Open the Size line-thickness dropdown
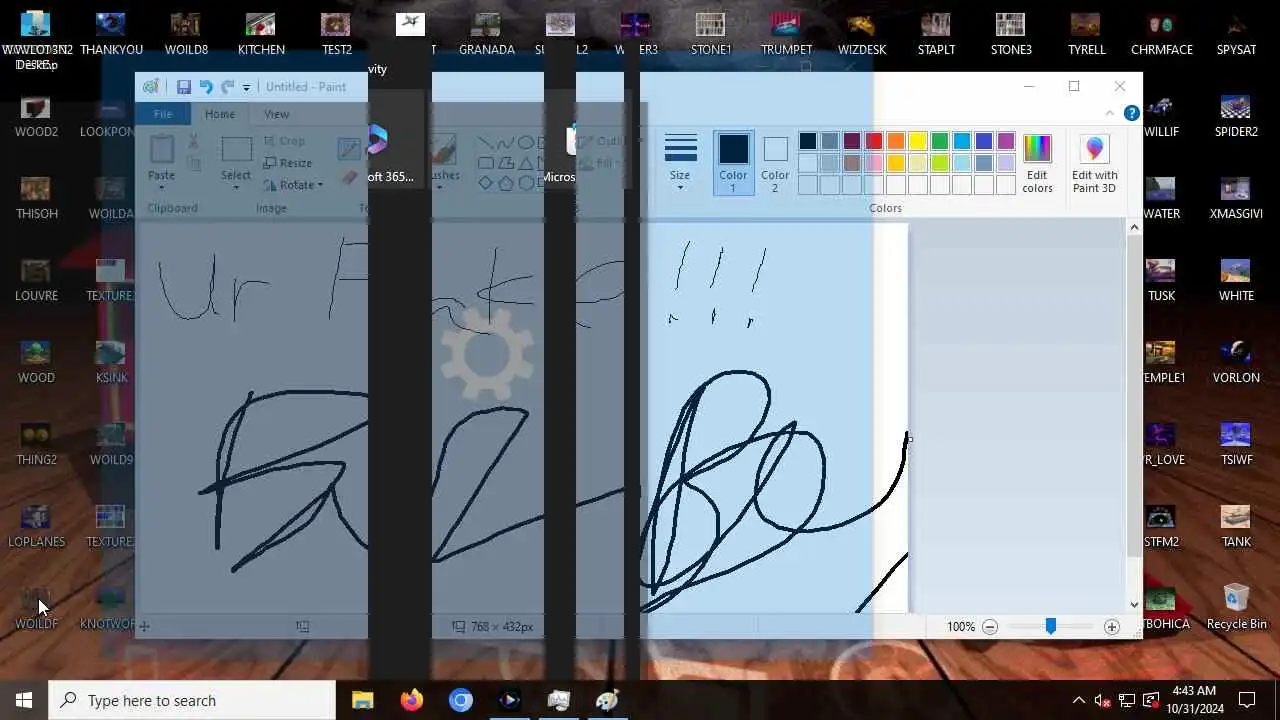This screenshot has width=1280, height=720. click(680, 162)
